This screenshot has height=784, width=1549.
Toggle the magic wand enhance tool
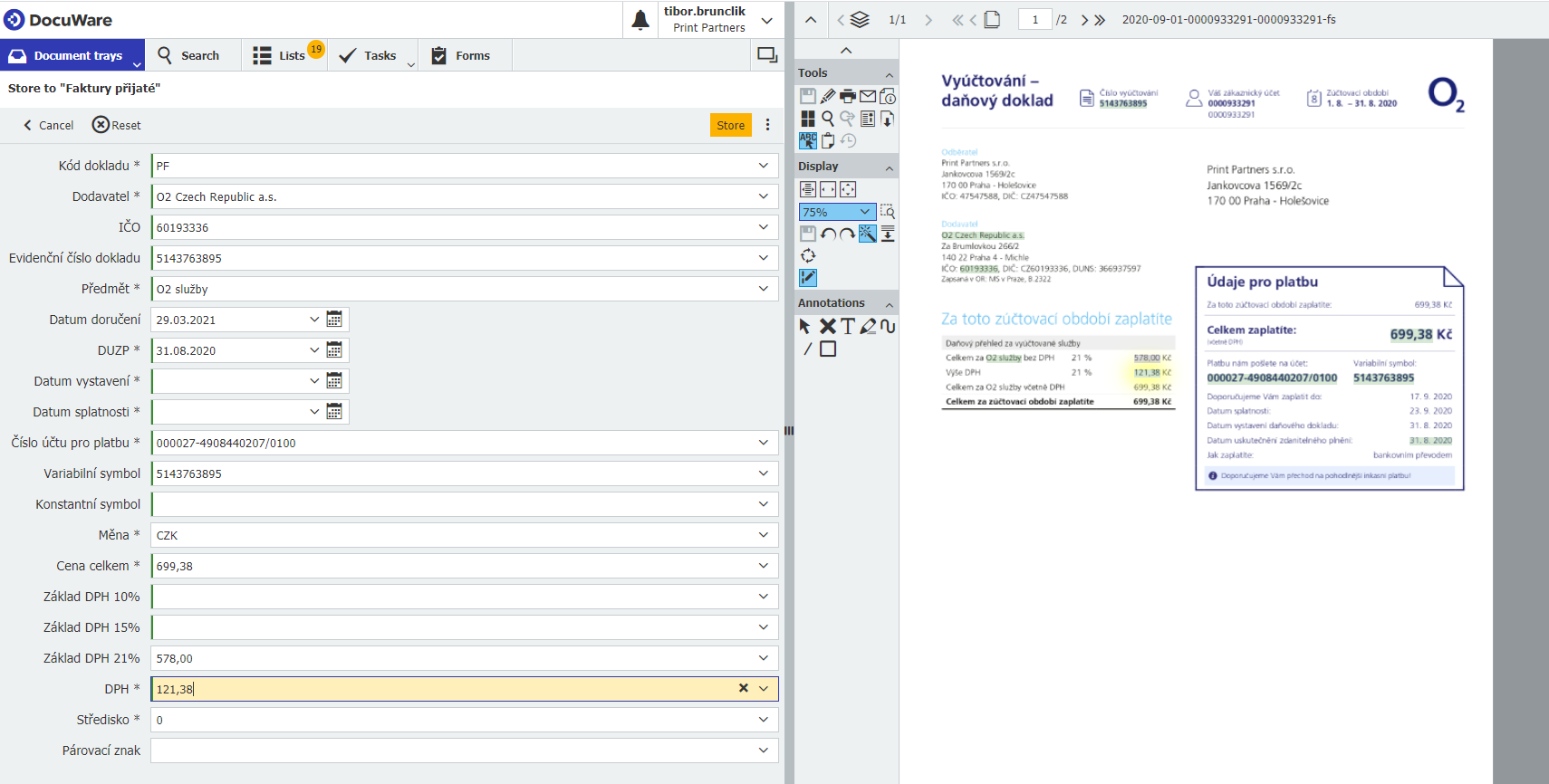pyautogui.click(x=868, y=234)
